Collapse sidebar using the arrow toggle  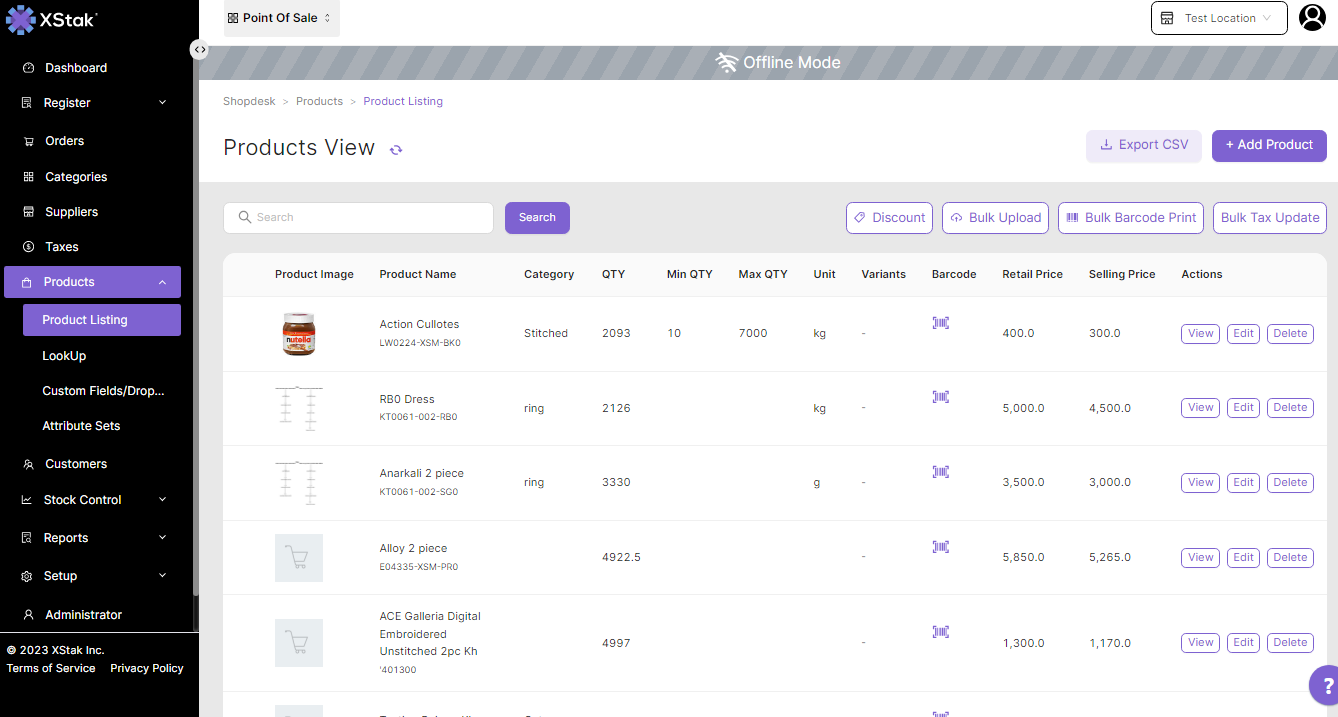coord(200,49)
